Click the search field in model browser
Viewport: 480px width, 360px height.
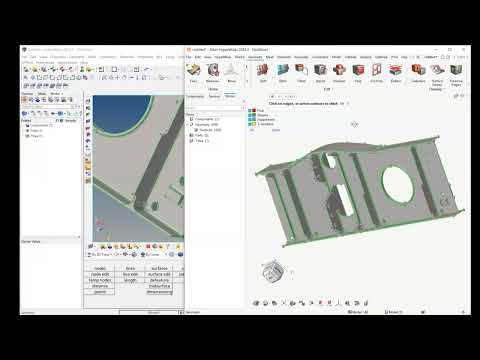pos(213,108)
